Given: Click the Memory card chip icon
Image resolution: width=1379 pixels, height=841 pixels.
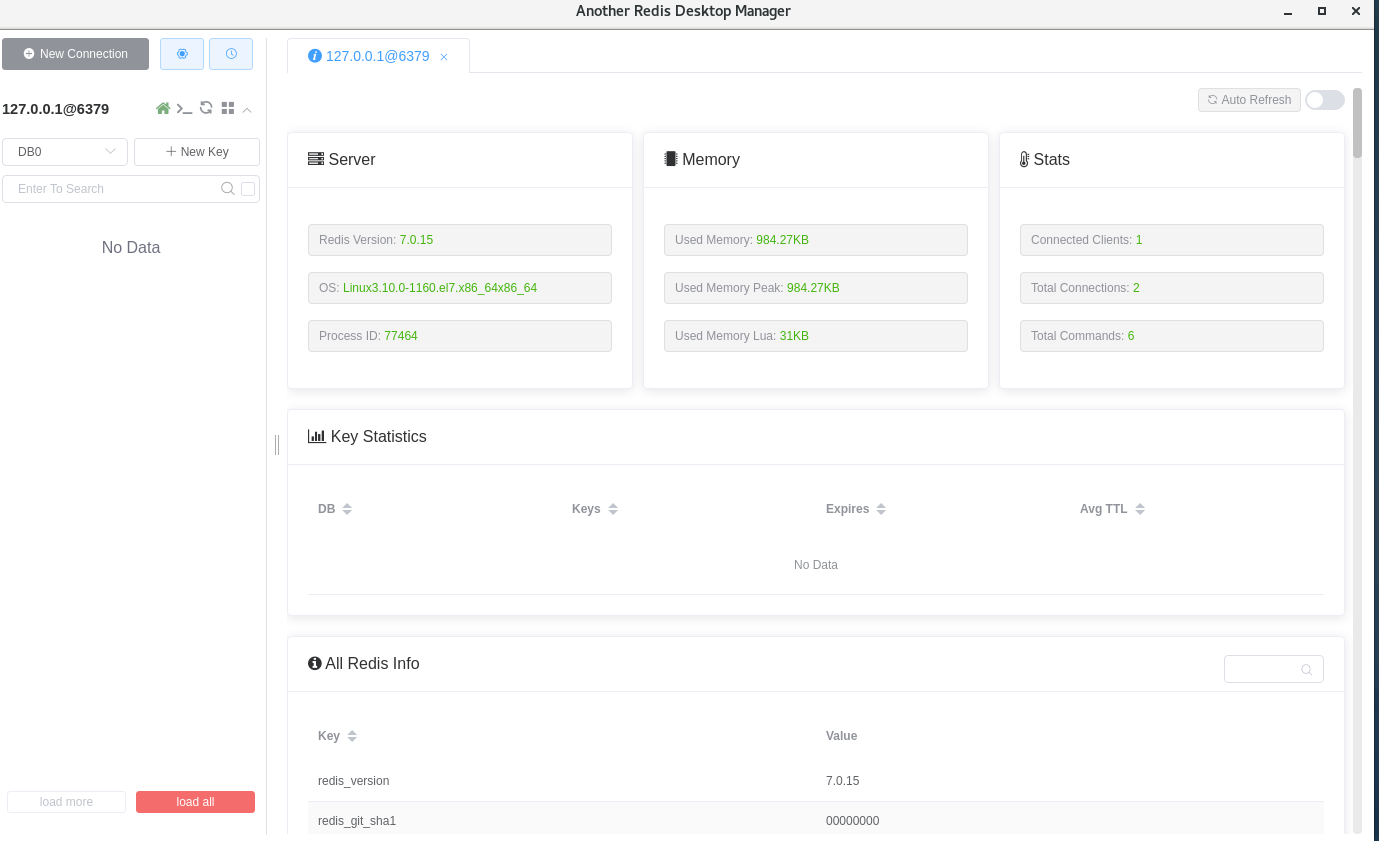Looking at the screenshot, I should pos(671,159).
